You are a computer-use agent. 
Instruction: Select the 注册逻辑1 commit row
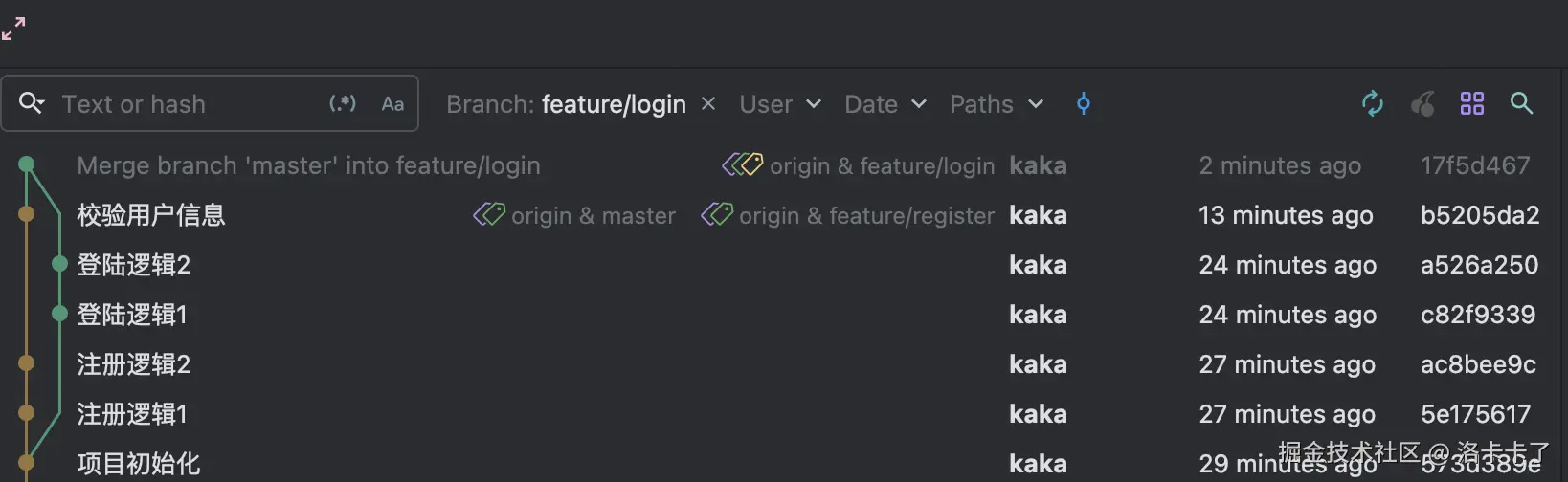click(132, 414)
